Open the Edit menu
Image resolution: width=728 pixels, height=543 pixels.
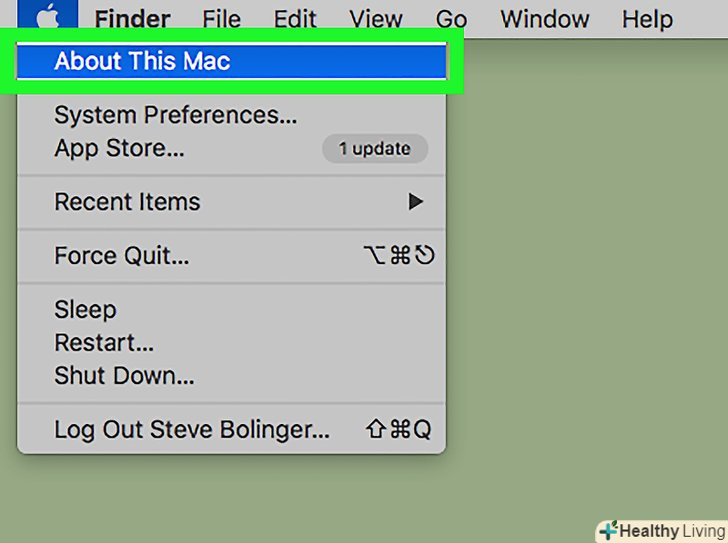pyautogui.click(x=295, y=19)
